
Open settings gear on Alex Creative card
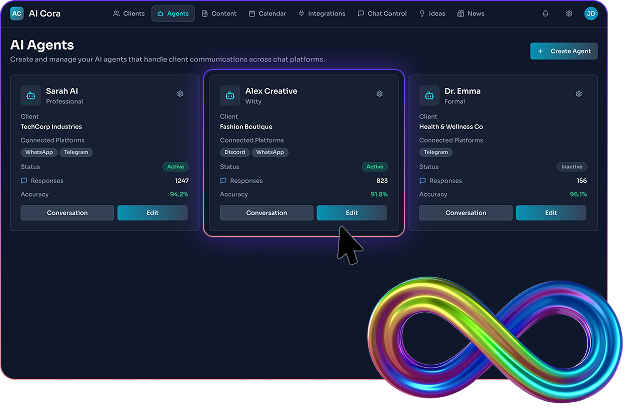pos(379,94)
